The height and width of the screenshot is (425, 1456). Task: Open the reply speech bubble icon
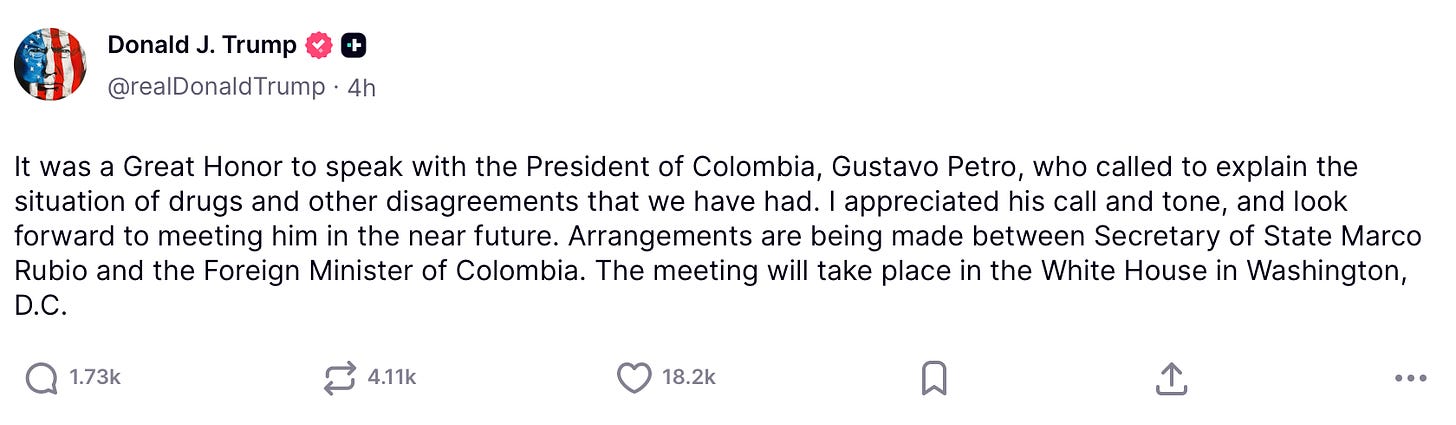[41, 378]
